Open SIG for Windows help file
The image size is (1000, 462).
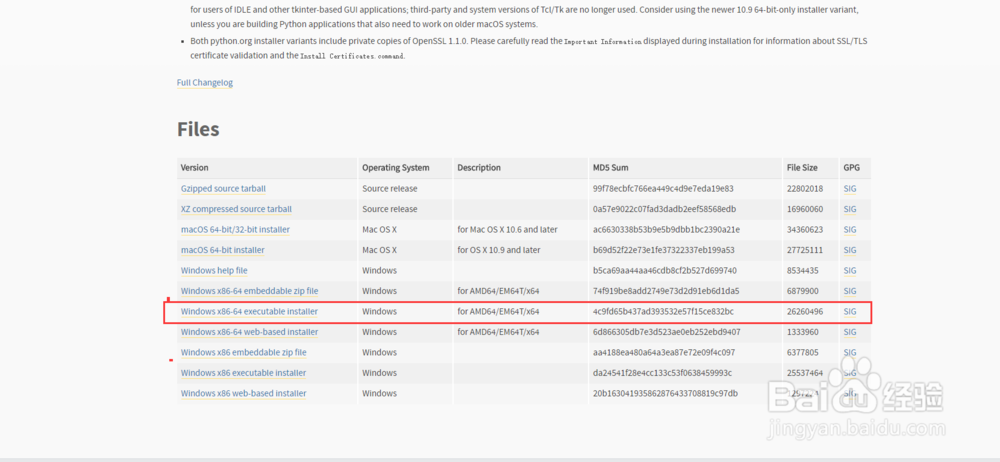[850, 270]
